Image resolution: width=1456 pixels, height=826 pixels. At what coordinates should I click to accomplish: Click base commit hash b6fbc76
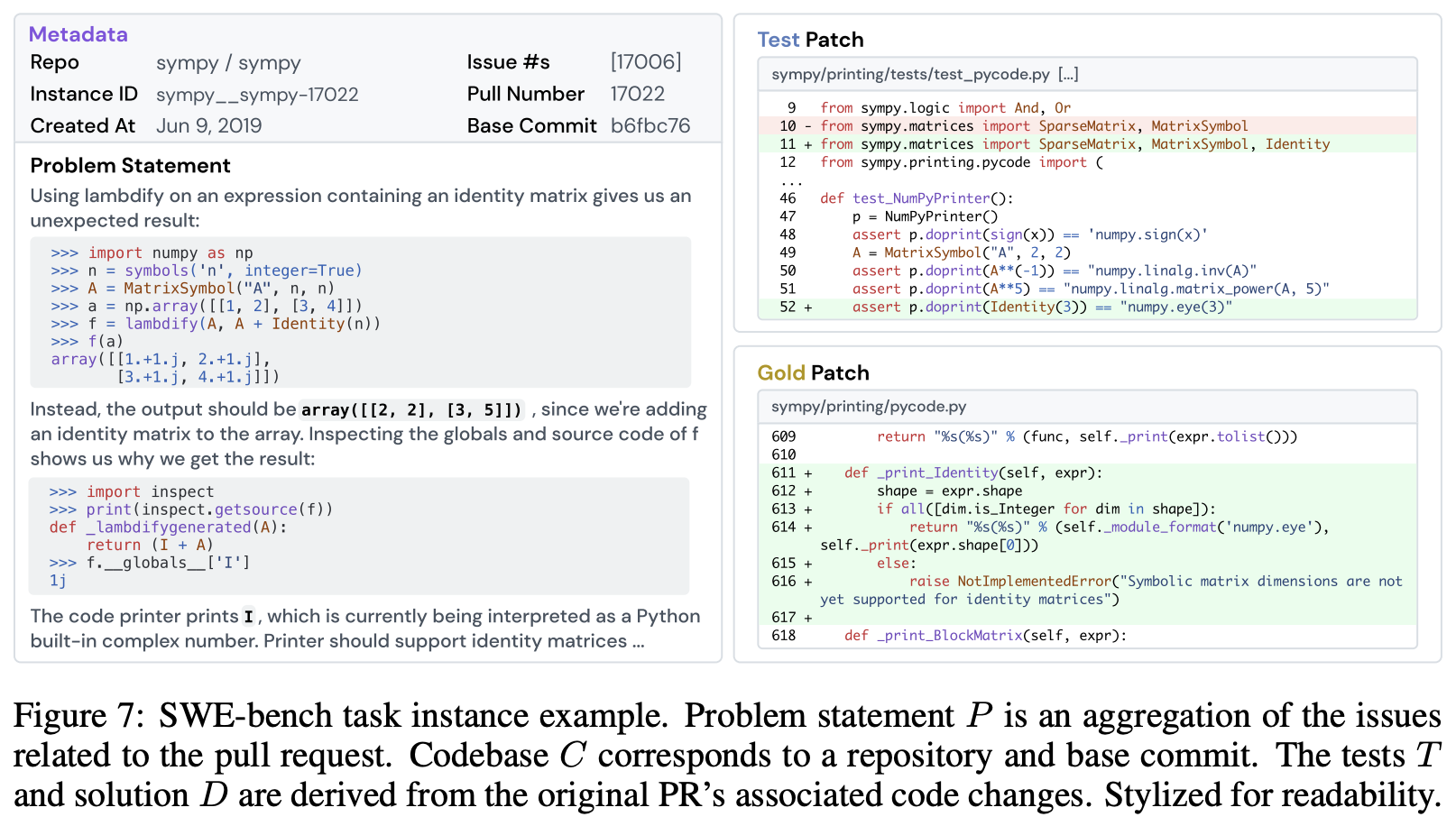pyautogui.click(x=650, y=125)
